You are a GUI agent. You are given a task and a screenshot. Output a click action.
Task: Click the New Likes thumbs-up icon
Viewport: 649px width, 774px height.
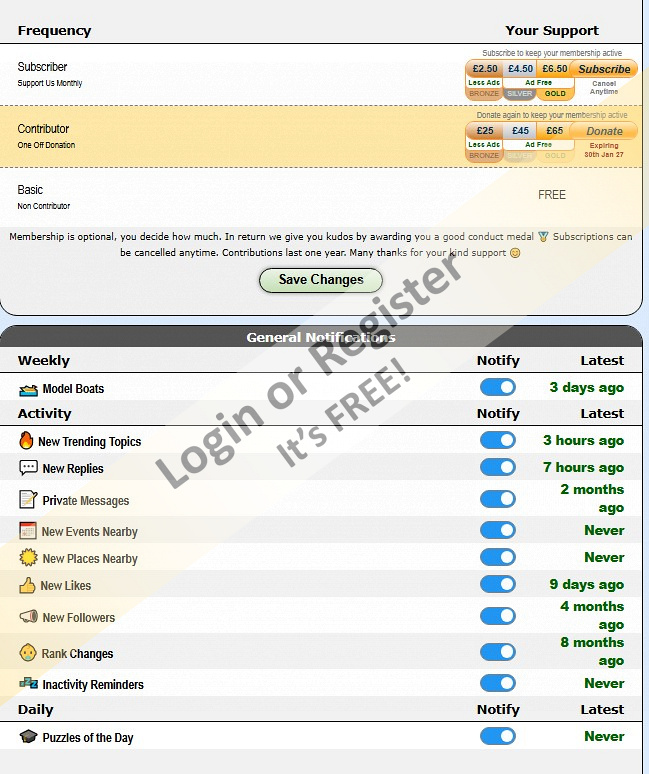[27, 585]
